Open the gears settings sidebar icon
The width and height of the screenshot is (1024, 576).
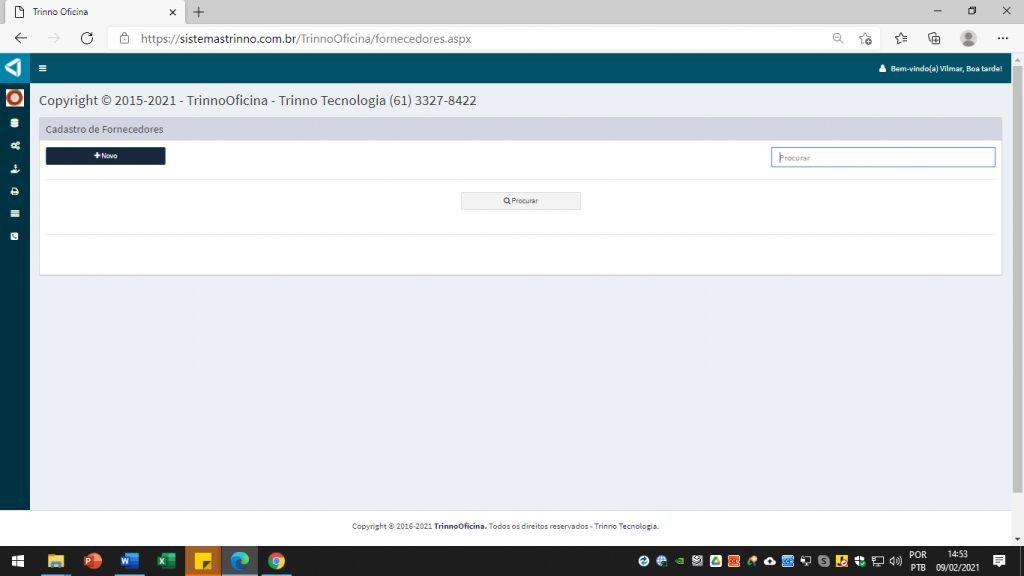click(x=14, y=146)
